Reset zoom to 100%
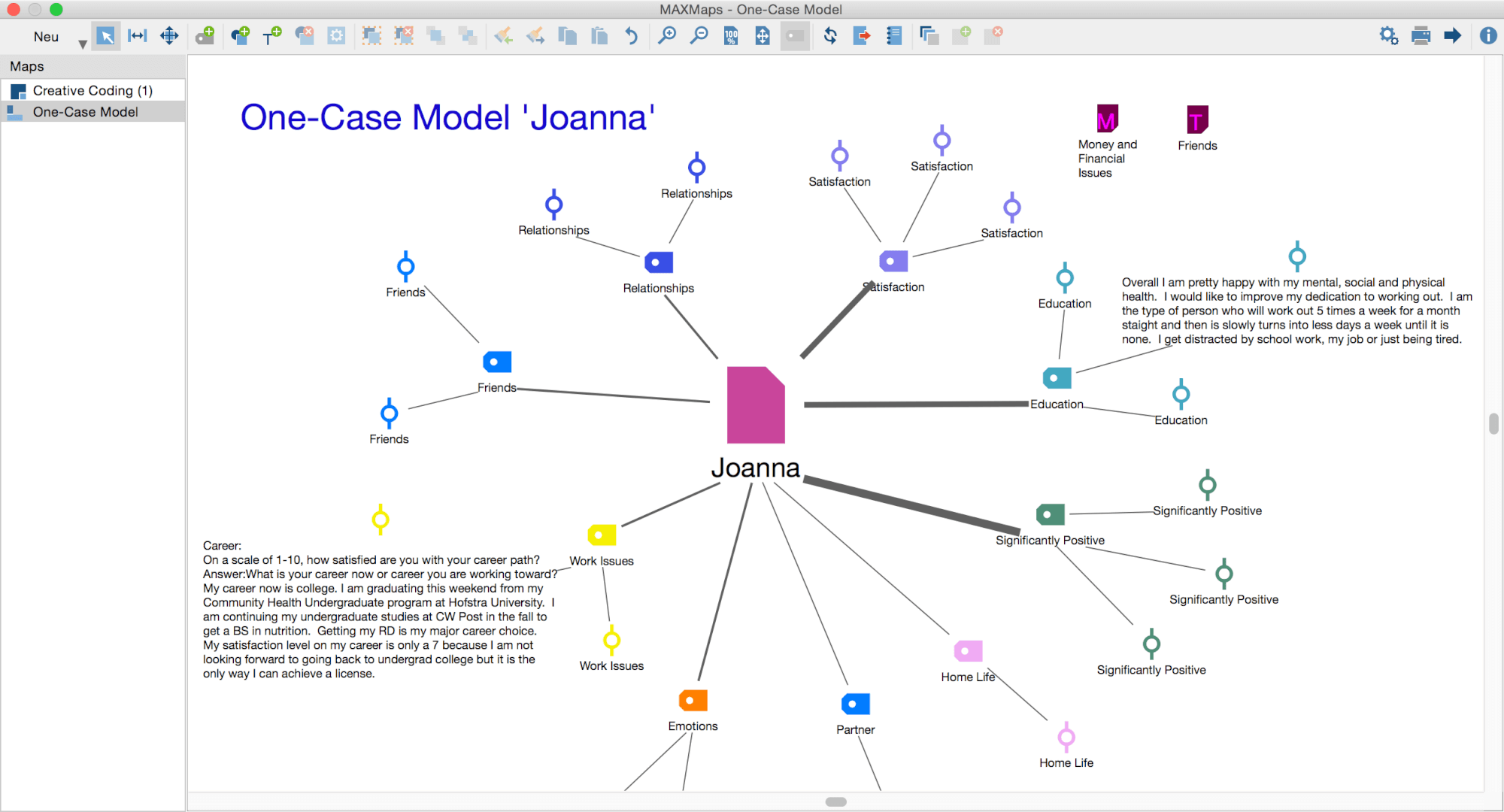 point(730,35)
